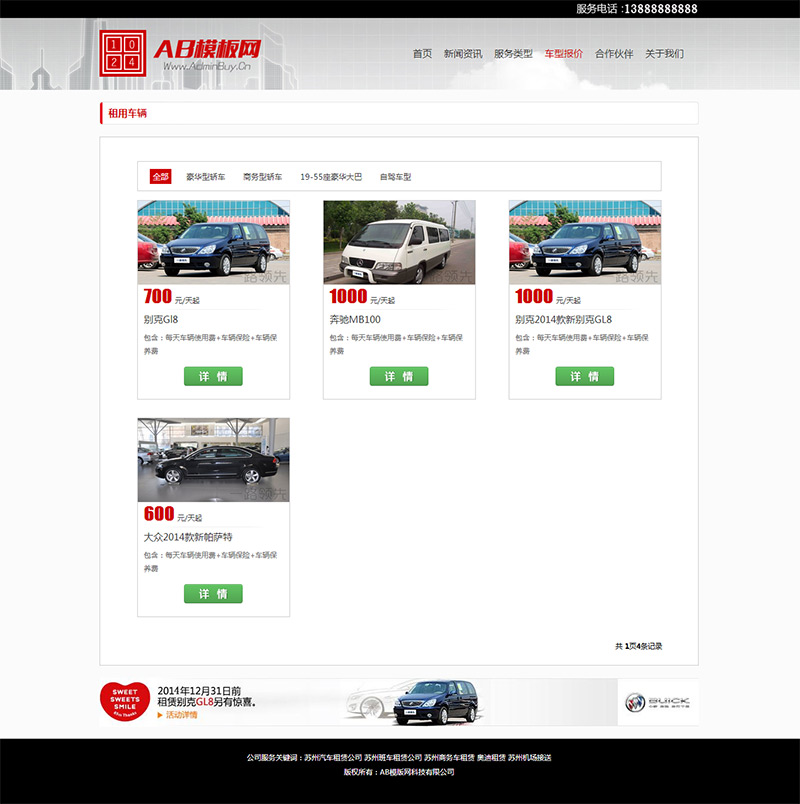Open footer link 苏州班车租赁公司
Viewport: 800px width, 804px height.
coord(393,757)
